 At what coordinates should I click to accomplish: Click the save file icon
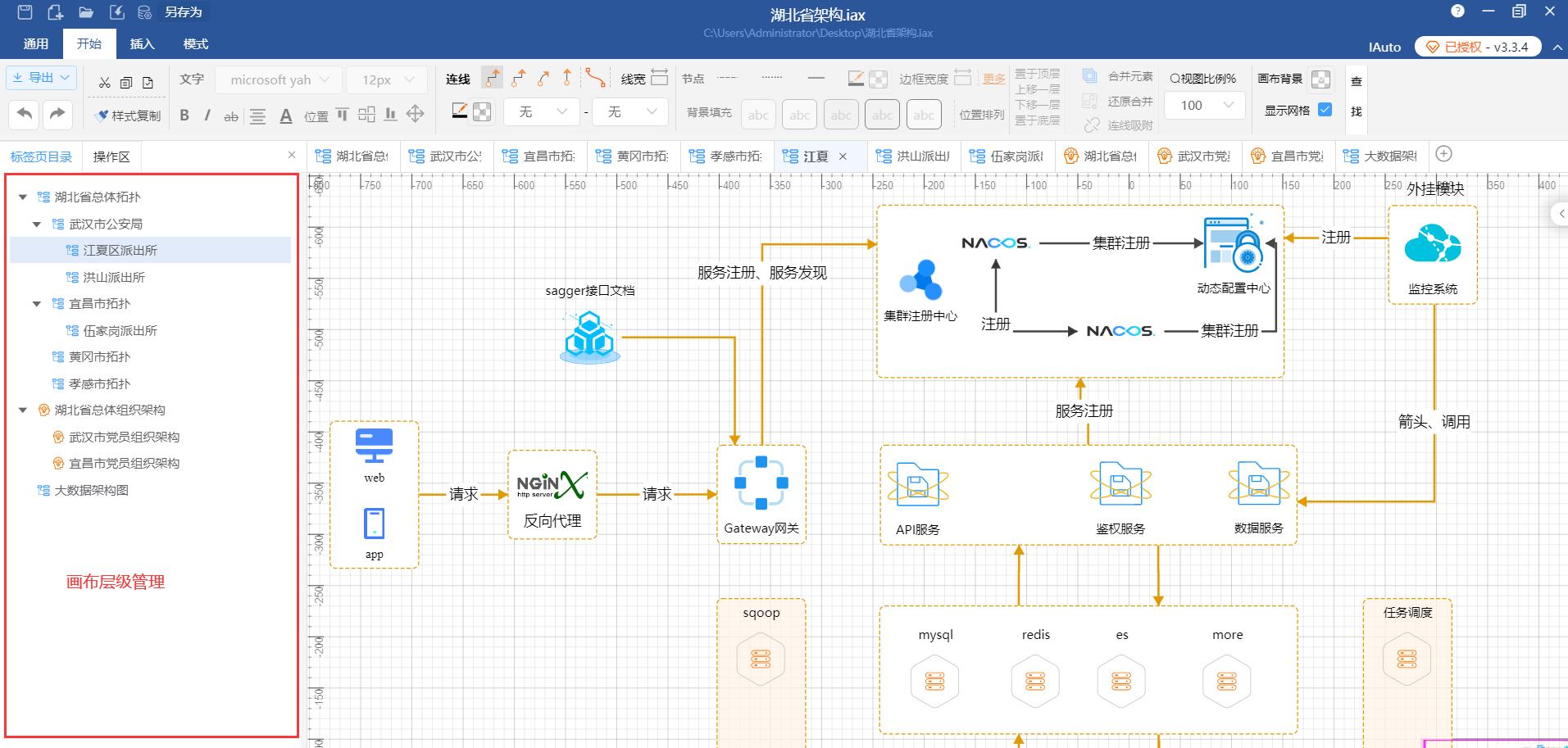coord(25,11)
